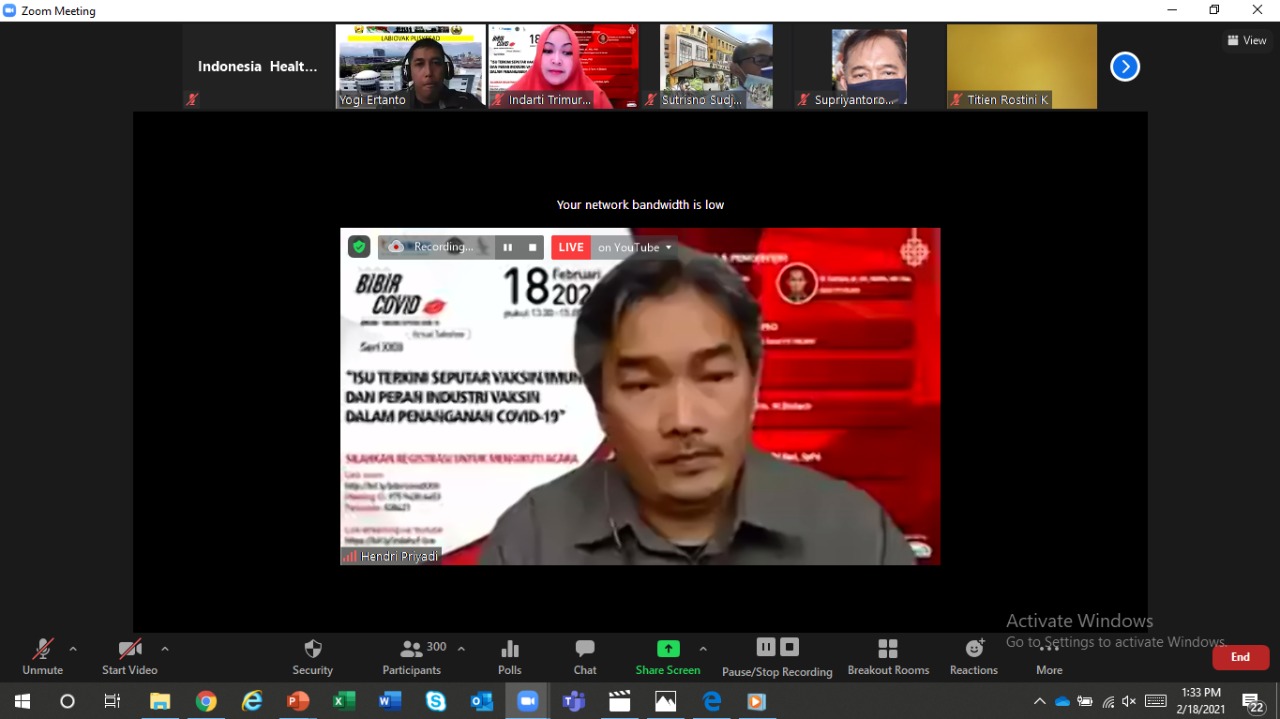Open Cortana search circle
The height and width of the screenshot is (719, 1280).
coord(68,701)
